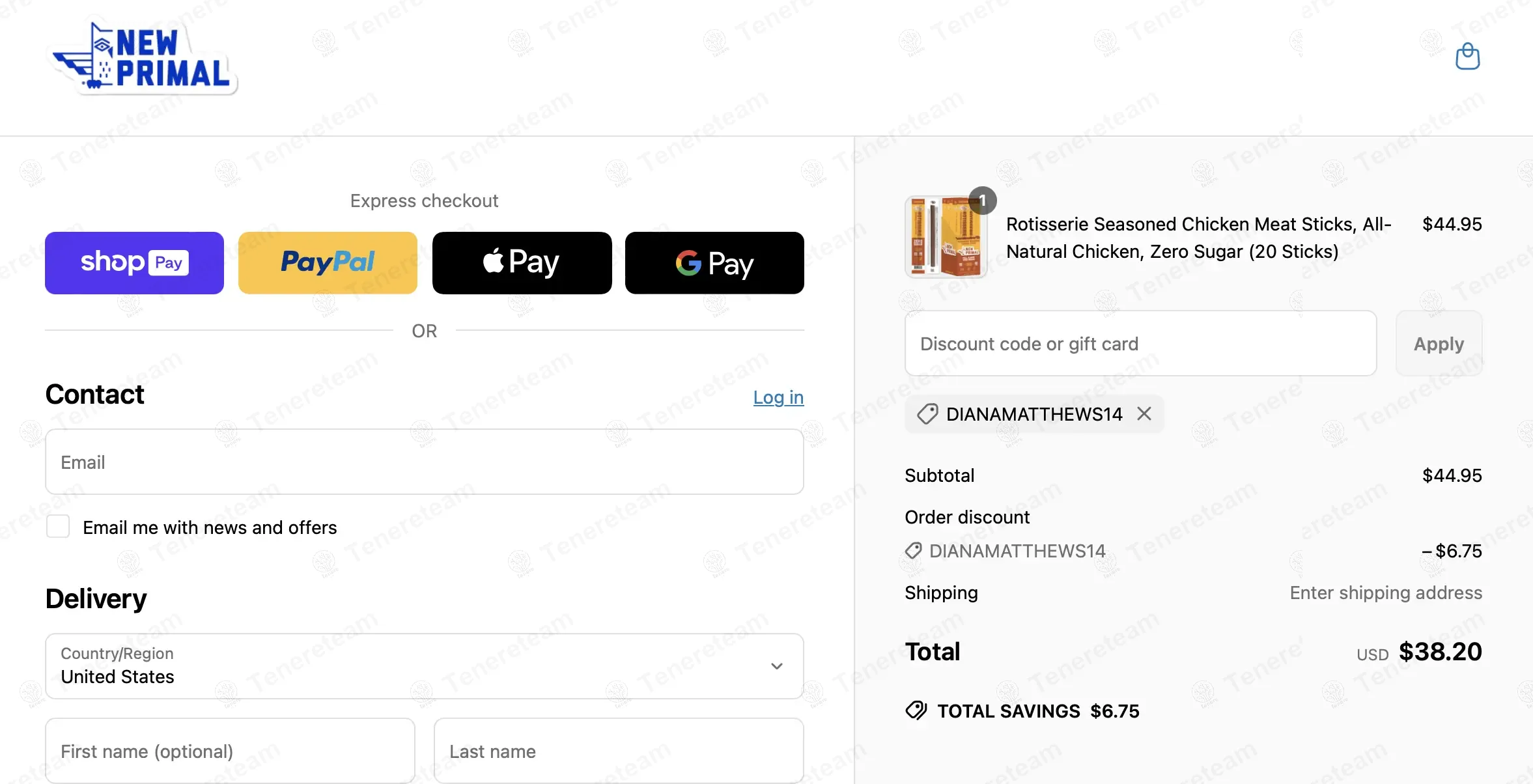Focus the Last name field
Screen dimensions: 1533x784
point(619,751)
